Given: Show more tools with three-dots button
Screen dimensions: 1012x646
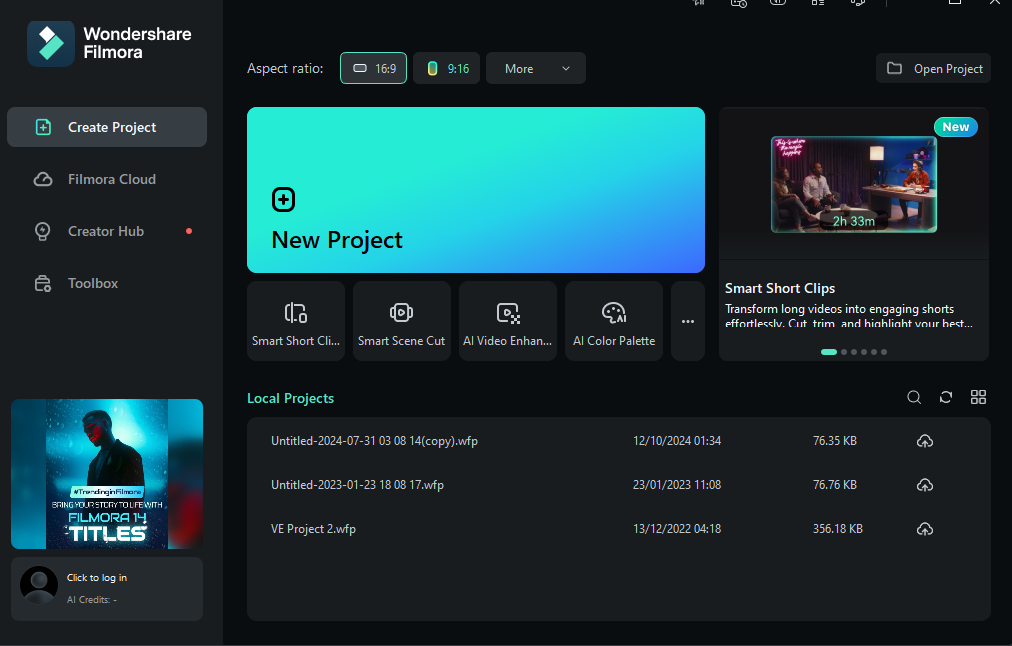Looking at the screenshot, I should pos(688,321).
